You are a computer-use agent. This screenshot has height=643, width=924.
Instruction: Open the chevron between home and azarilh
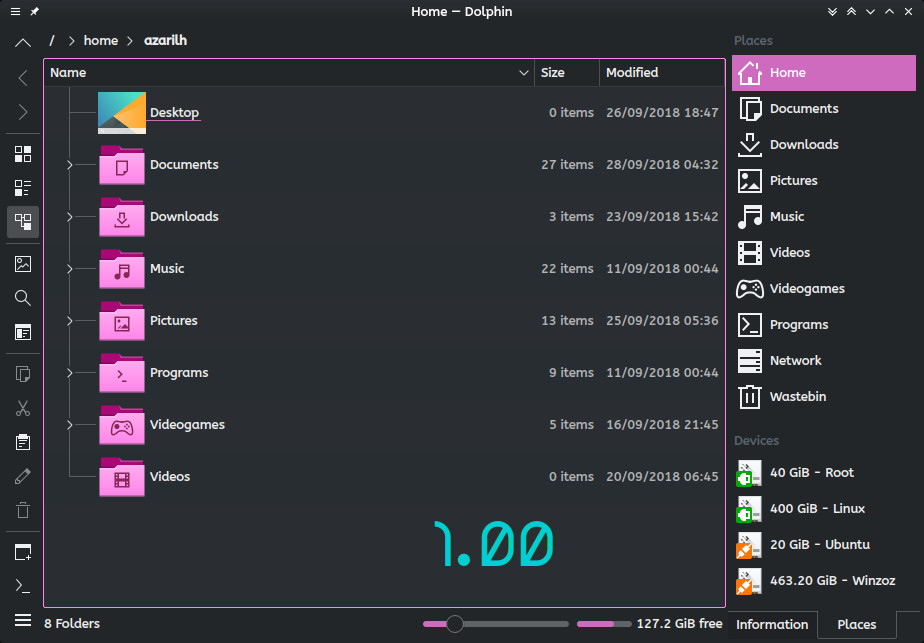[x=130, y=41]
